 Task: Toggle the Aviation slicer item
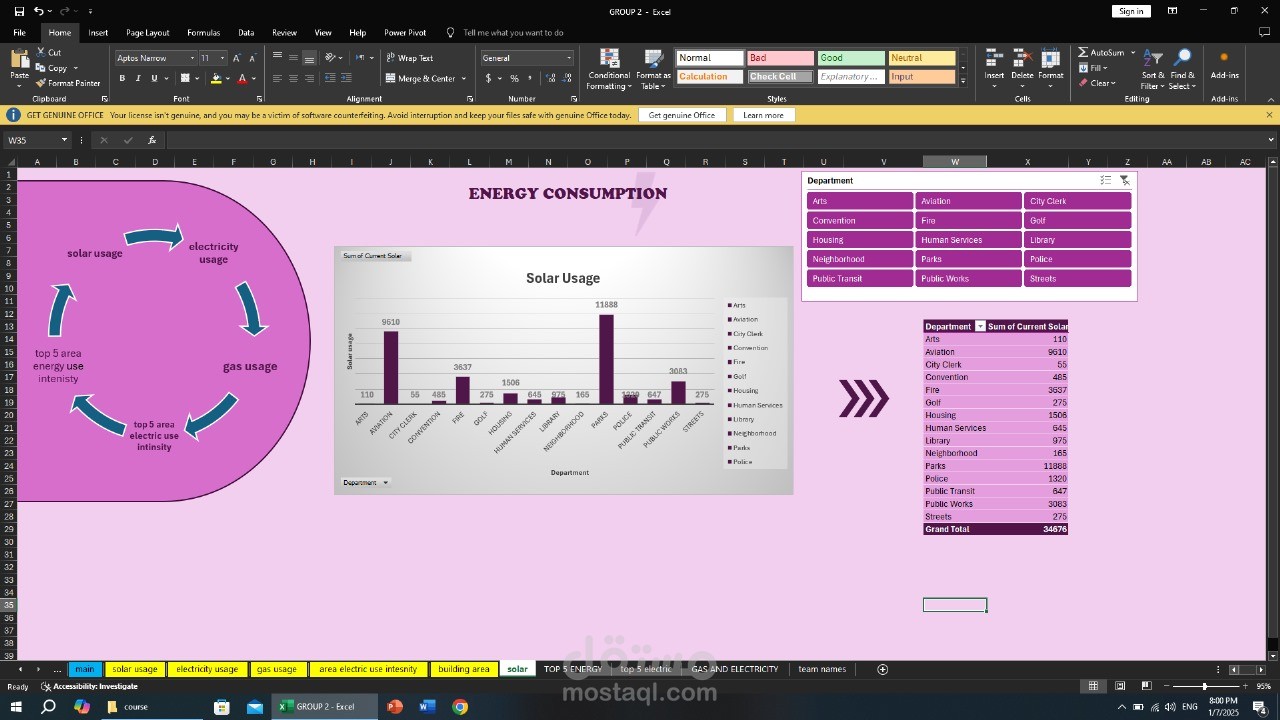[968, 201]
